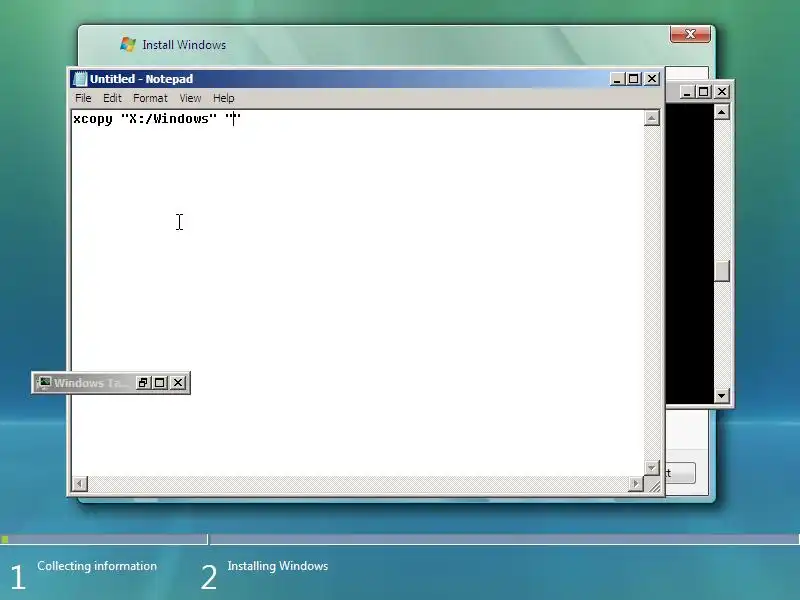Close the minimized Windows Task Manager window
This screenshot has width=800, height=600.
pyautogui.click(x=178, y=383)
